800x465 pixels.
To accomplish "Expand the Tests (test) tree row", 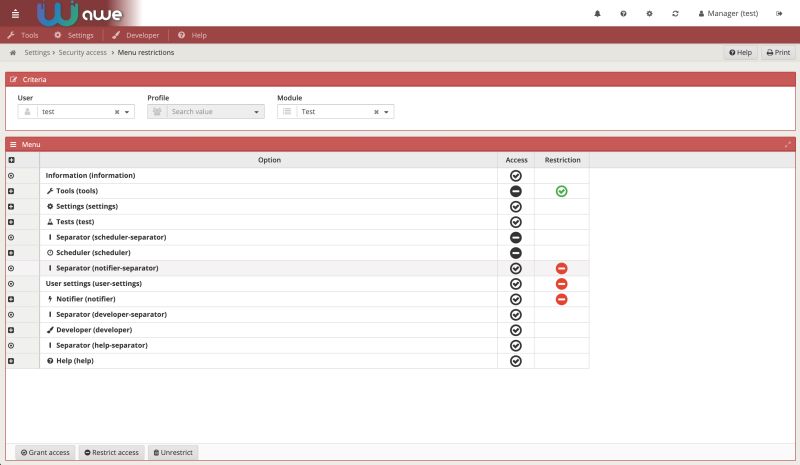I will pos(11,222).
